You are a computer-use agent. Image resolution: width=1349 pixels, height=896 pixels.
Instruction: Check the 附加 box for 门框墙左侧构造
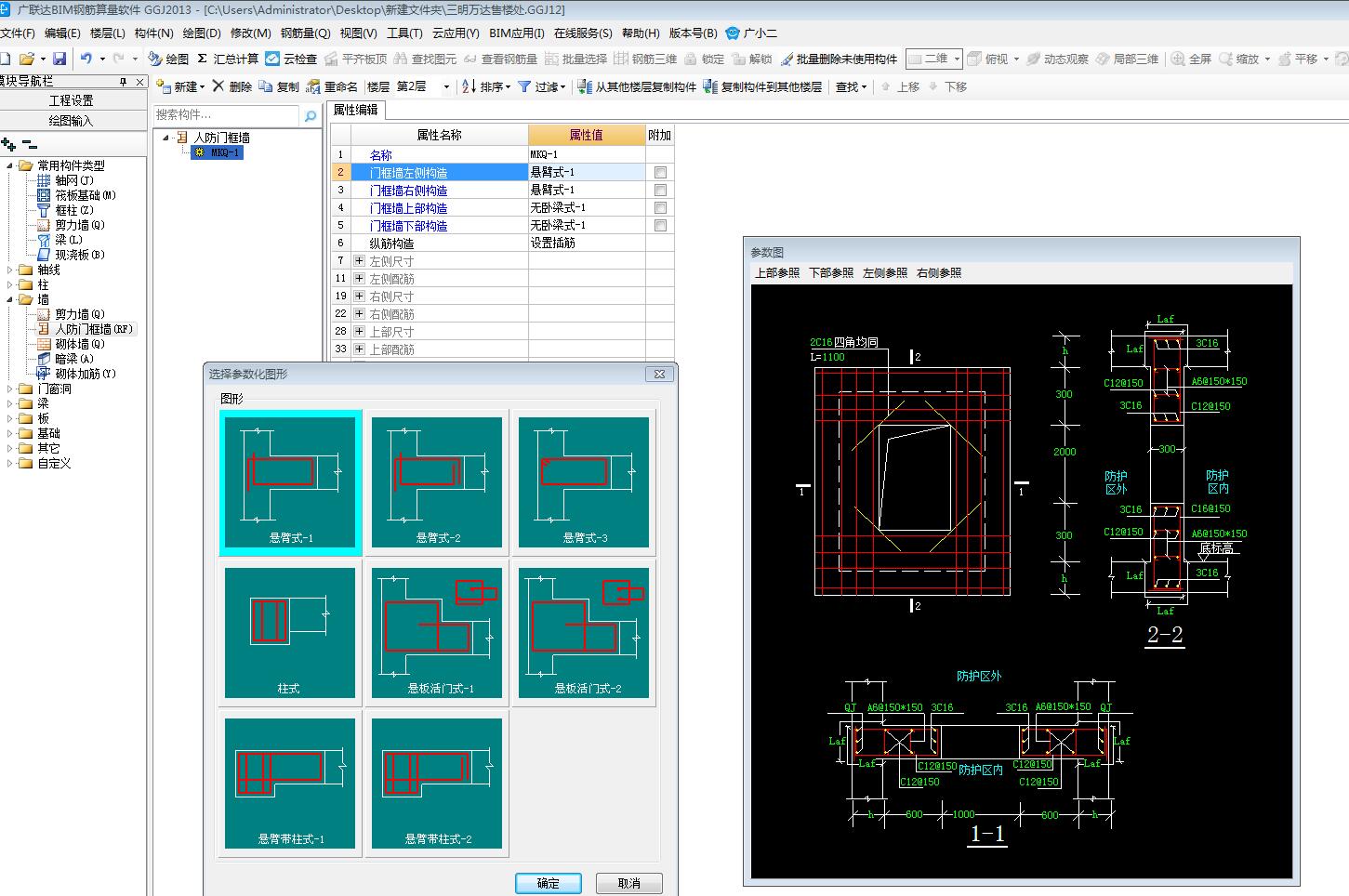click(x=660, y=173)
